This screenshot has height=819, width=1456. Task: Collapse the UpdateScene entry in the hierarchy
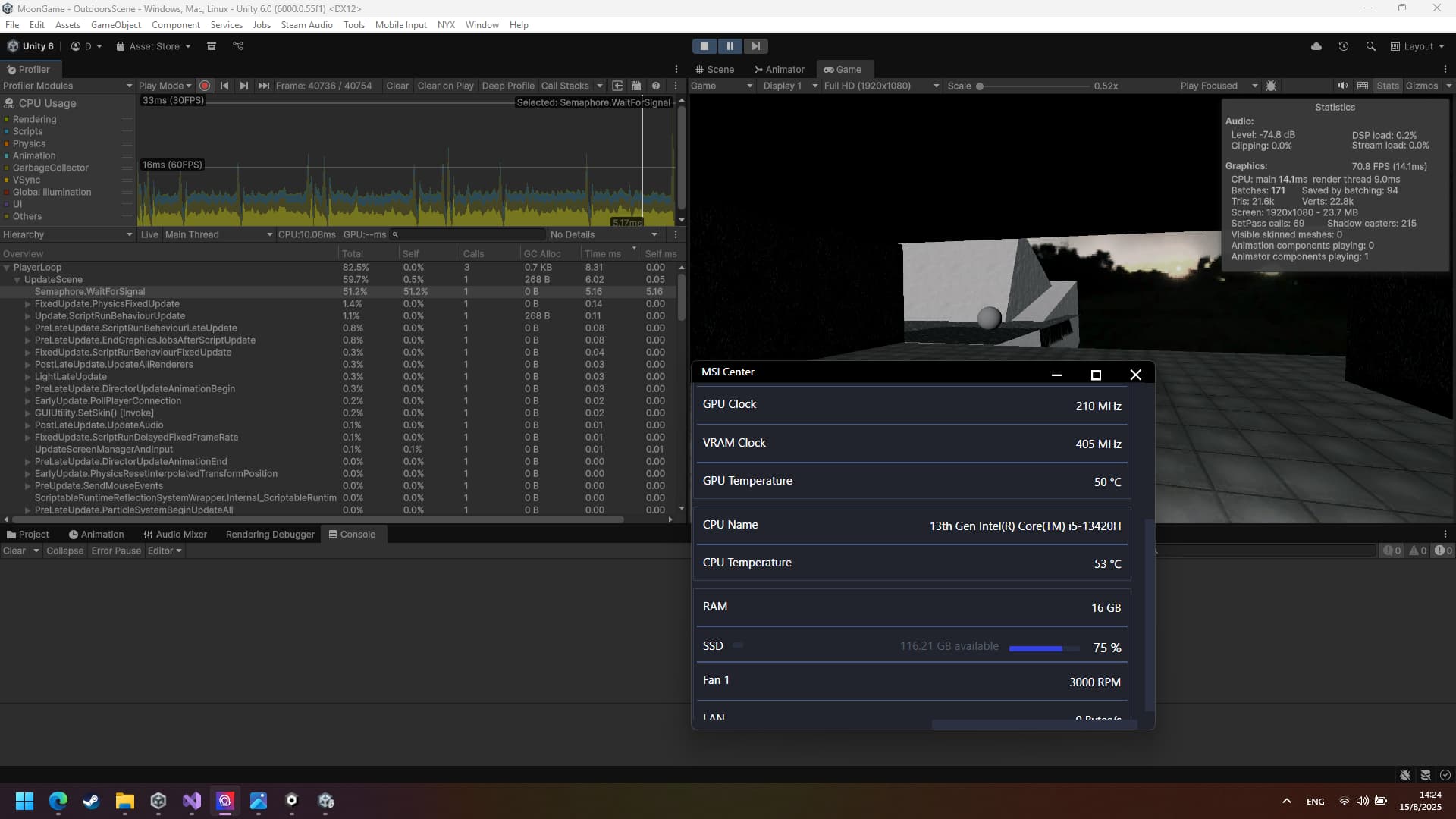pyautogui.click(x=17, y=279)
